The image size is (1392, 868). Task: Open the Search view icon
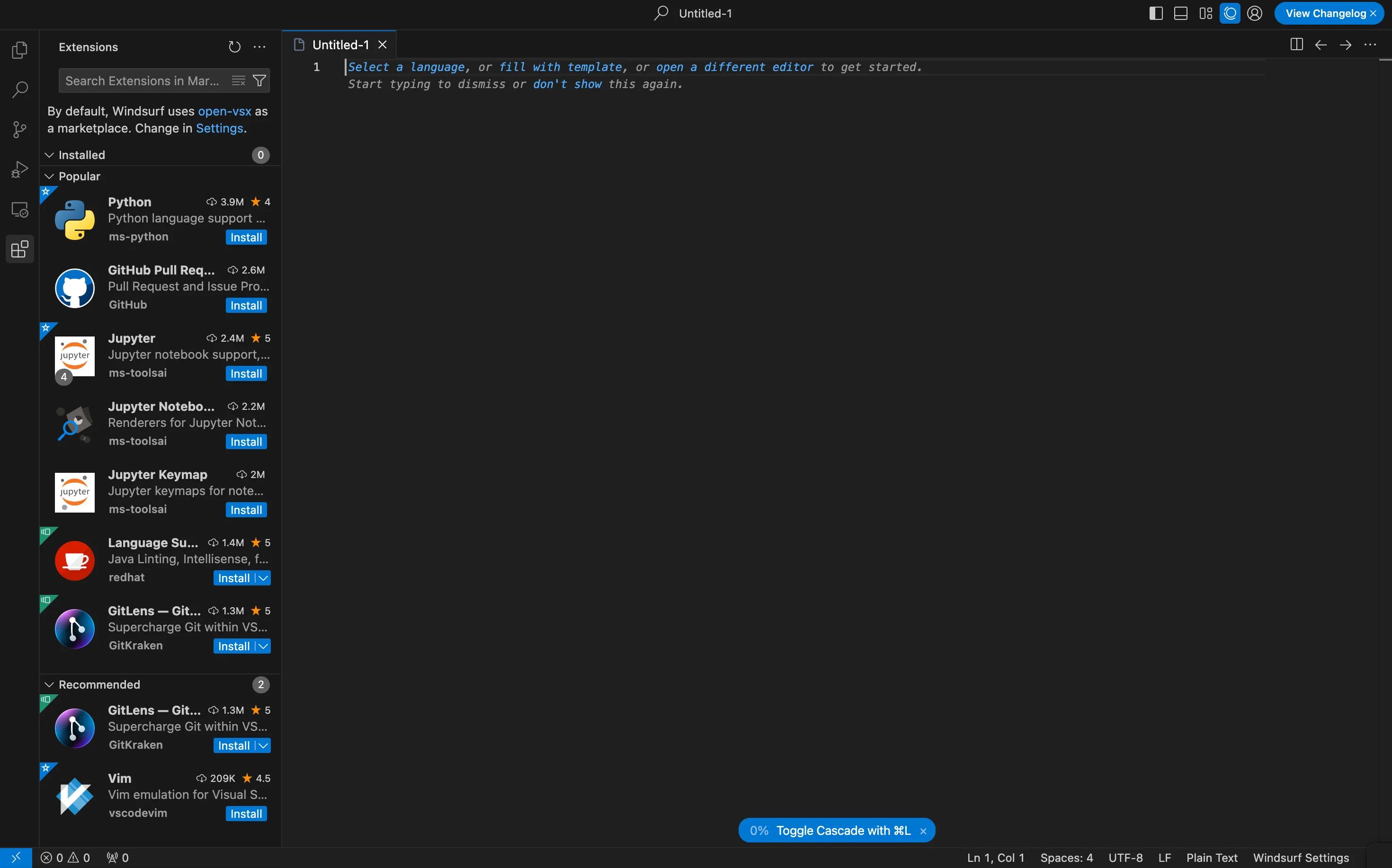point(19,89)
